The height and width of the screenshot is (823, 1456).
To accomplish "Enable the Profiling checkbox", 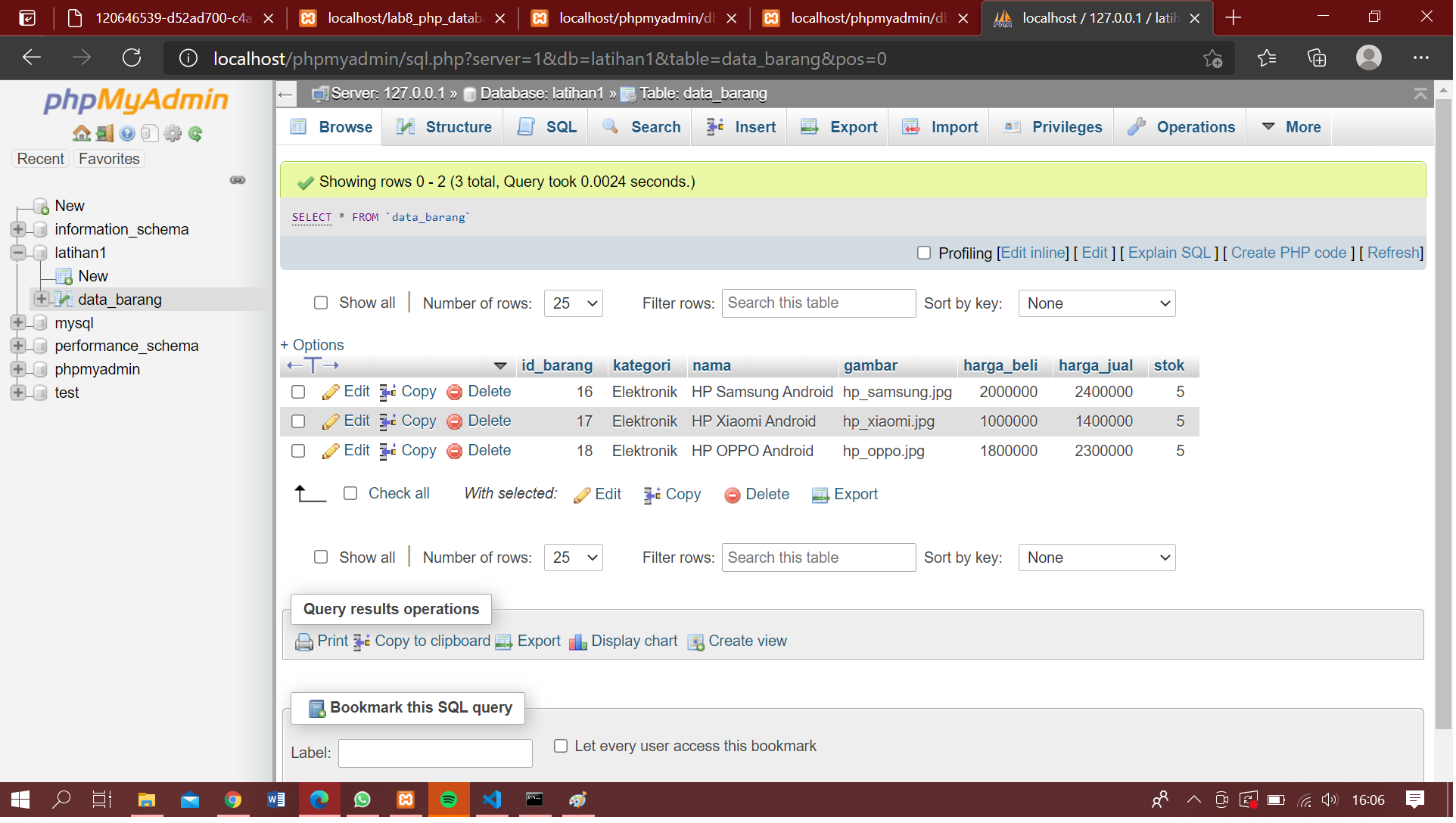I will click(924, 253).
